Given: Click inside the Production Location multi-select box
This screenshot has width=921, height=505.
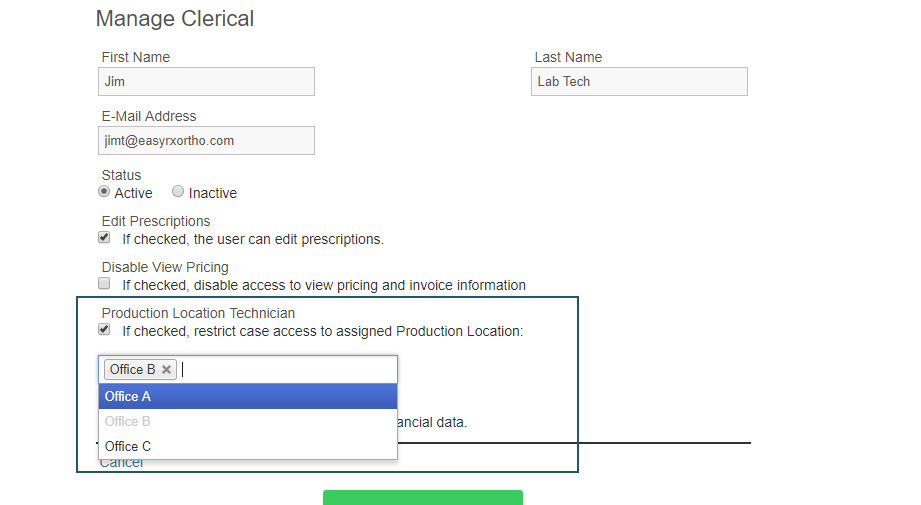Looking at the screenshot, I should click(290, 370).
